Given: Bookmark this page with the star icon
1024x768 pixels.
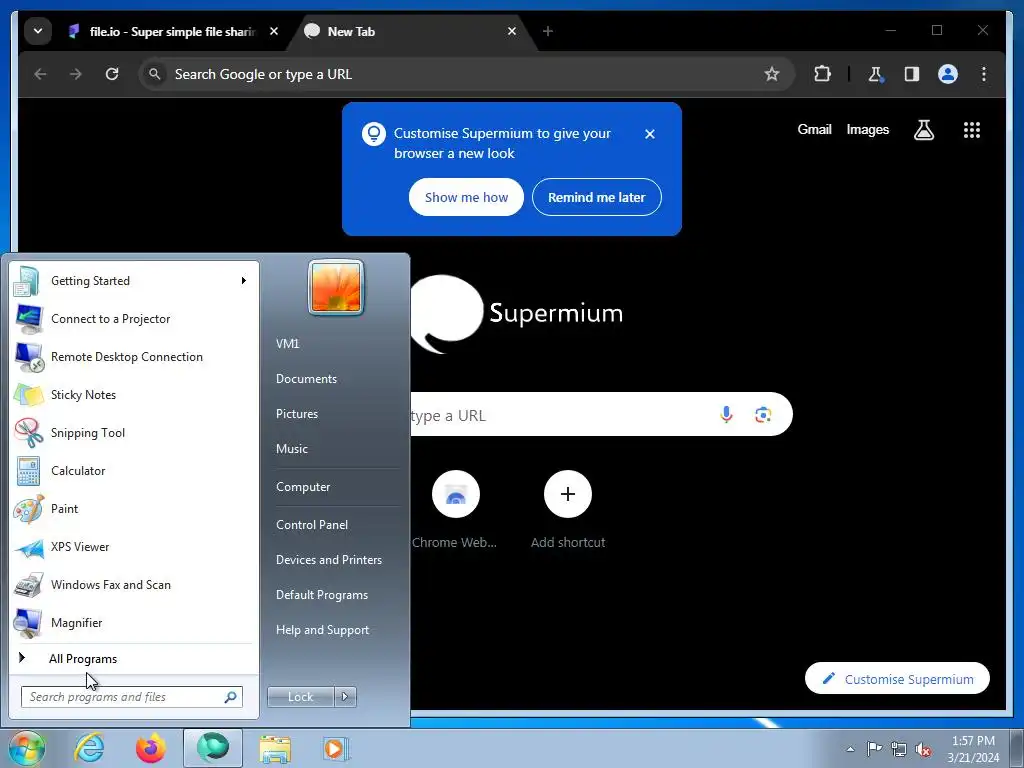Looking at the screenshot, I should 772,74.
